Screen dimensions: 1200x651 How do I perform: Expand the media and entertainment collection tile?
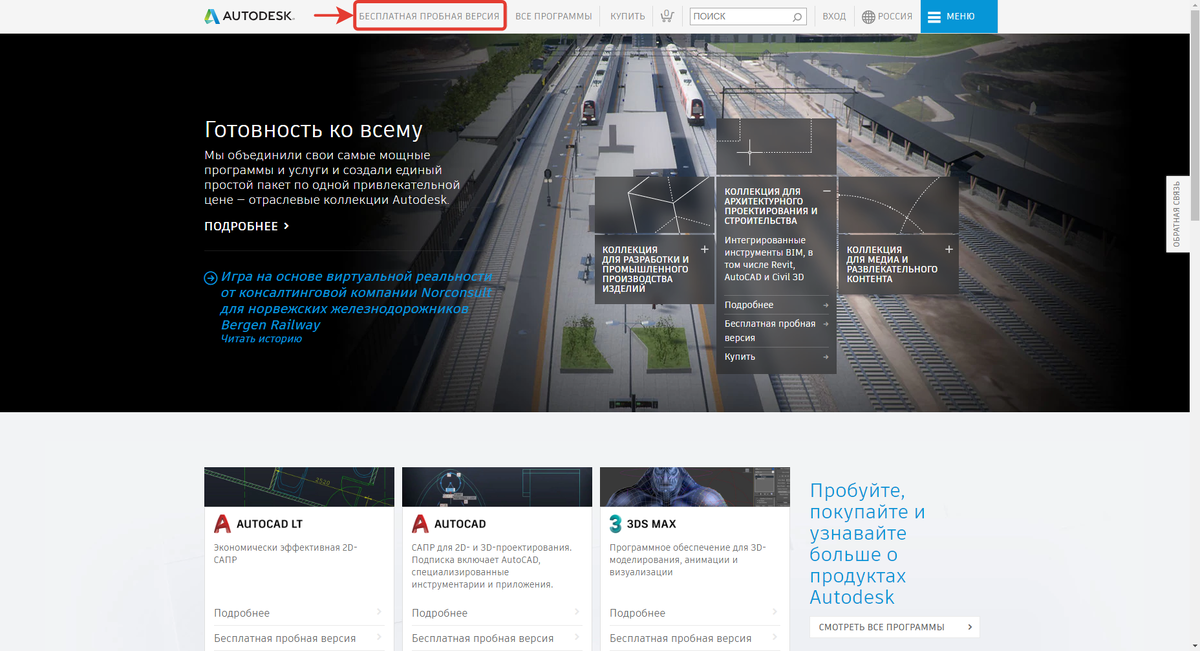948,247
